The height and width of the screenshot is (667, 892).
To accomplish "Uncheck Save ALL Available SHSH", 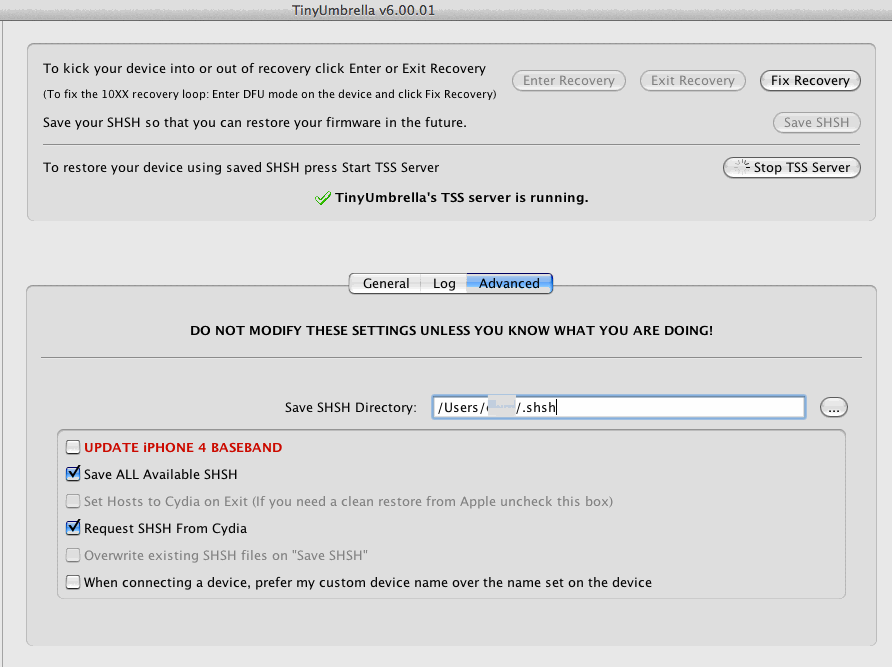I will [x=73, y=474].
